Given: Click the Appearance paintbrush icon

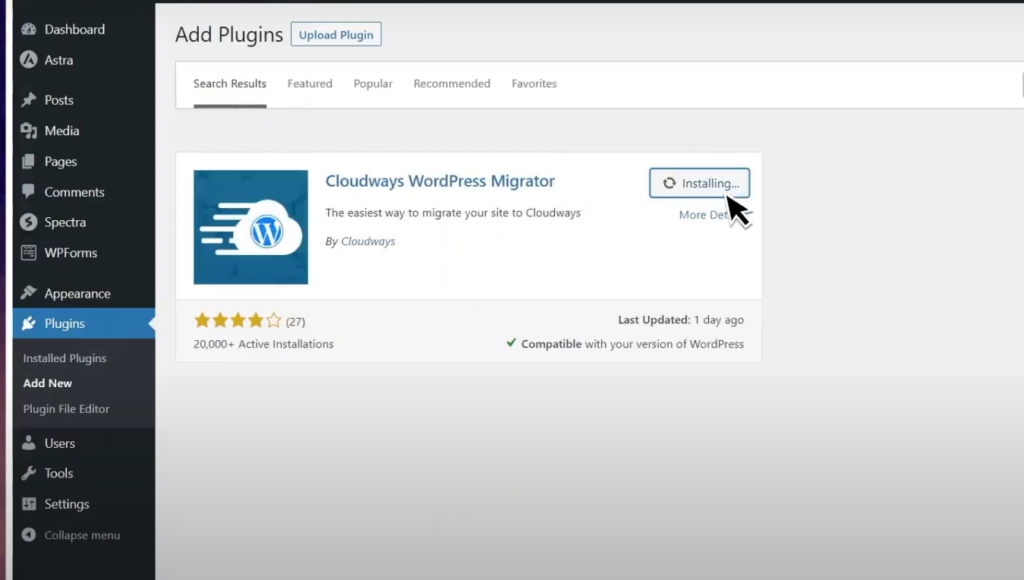Looking at the screenshot, I should 29,293.
